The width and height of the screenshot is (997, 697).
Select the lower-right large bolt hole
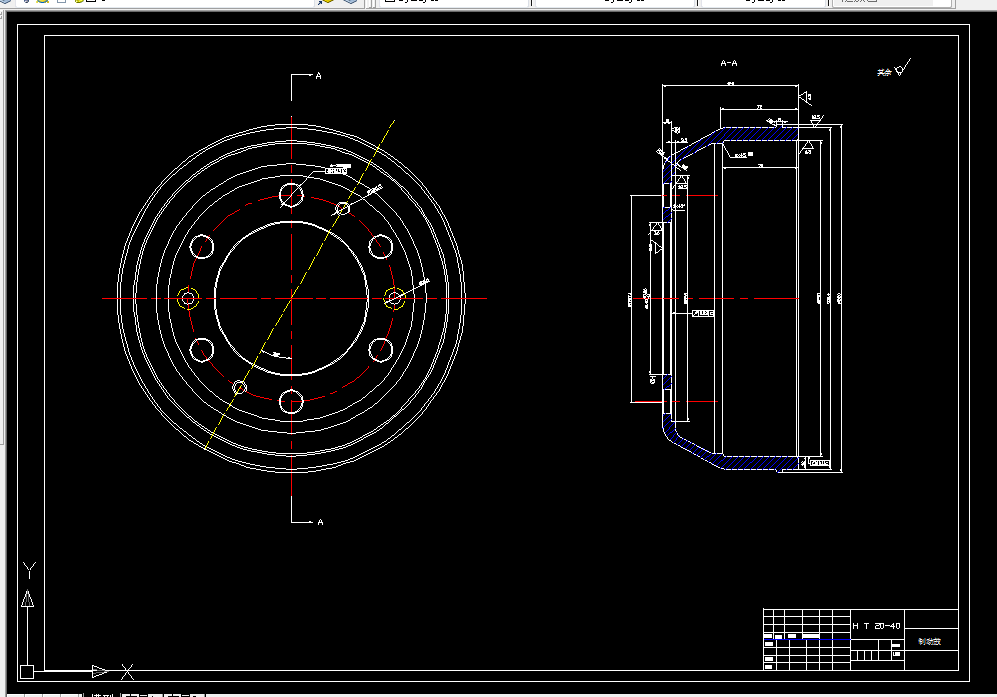coord(381,350)
